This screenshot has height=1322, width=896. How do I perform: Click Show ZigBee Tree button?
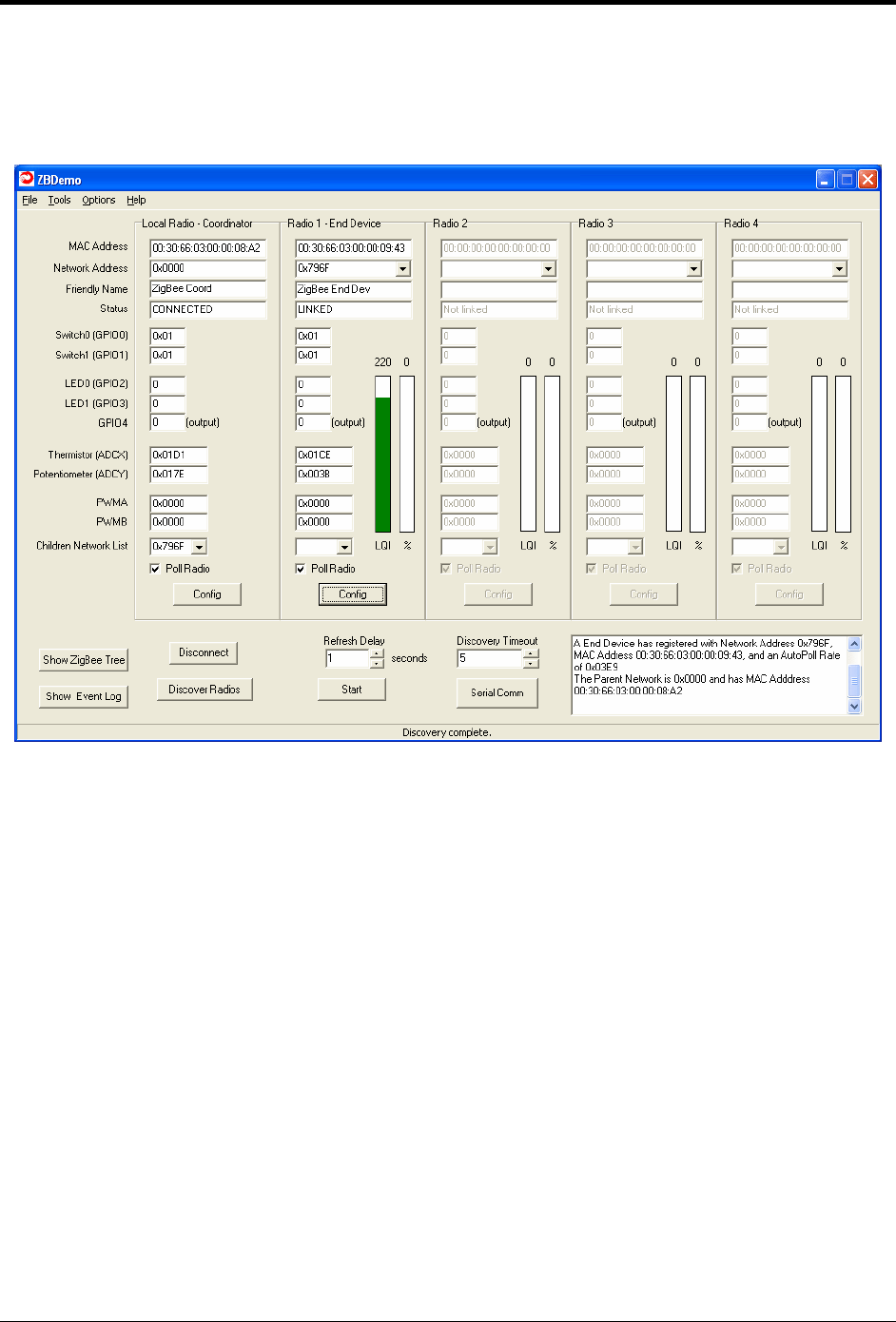click(x=84, y=660)
